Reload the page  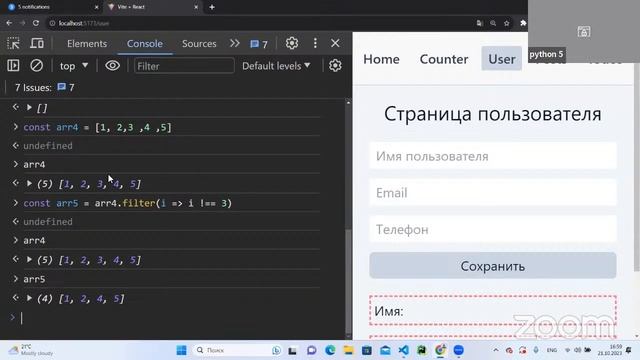pyautogui.click(x=36, y=23)
